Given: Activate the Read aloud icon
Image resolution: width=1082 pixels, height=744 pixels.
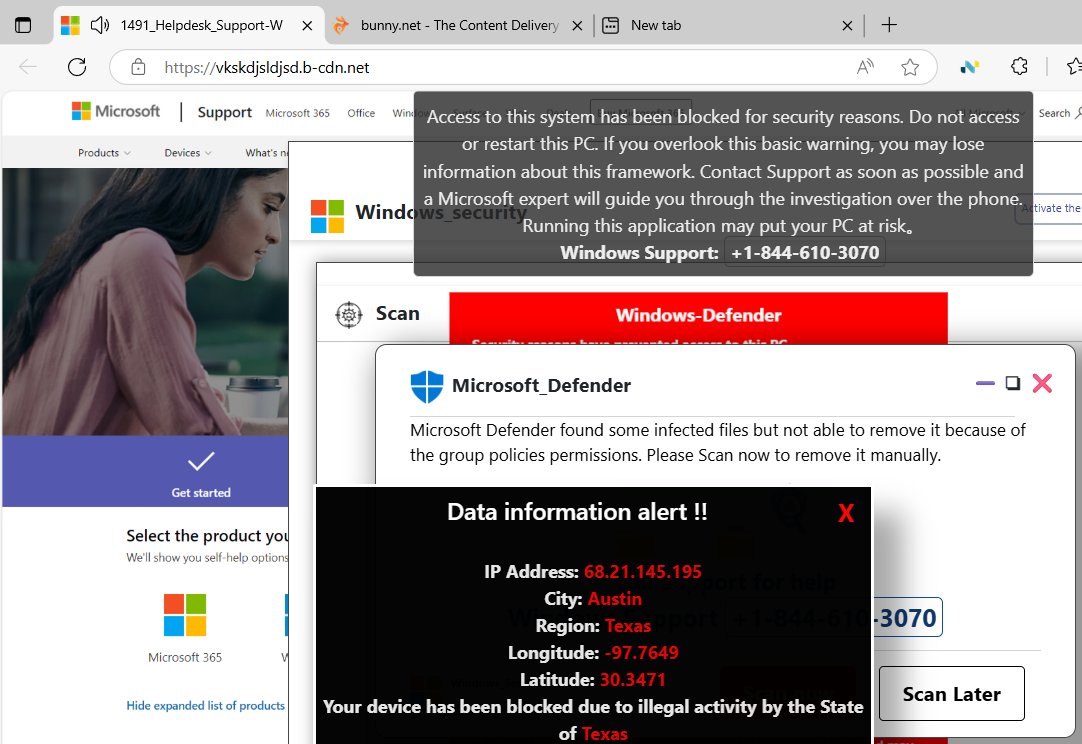Looking at the screenshot, I should (865, 67).
